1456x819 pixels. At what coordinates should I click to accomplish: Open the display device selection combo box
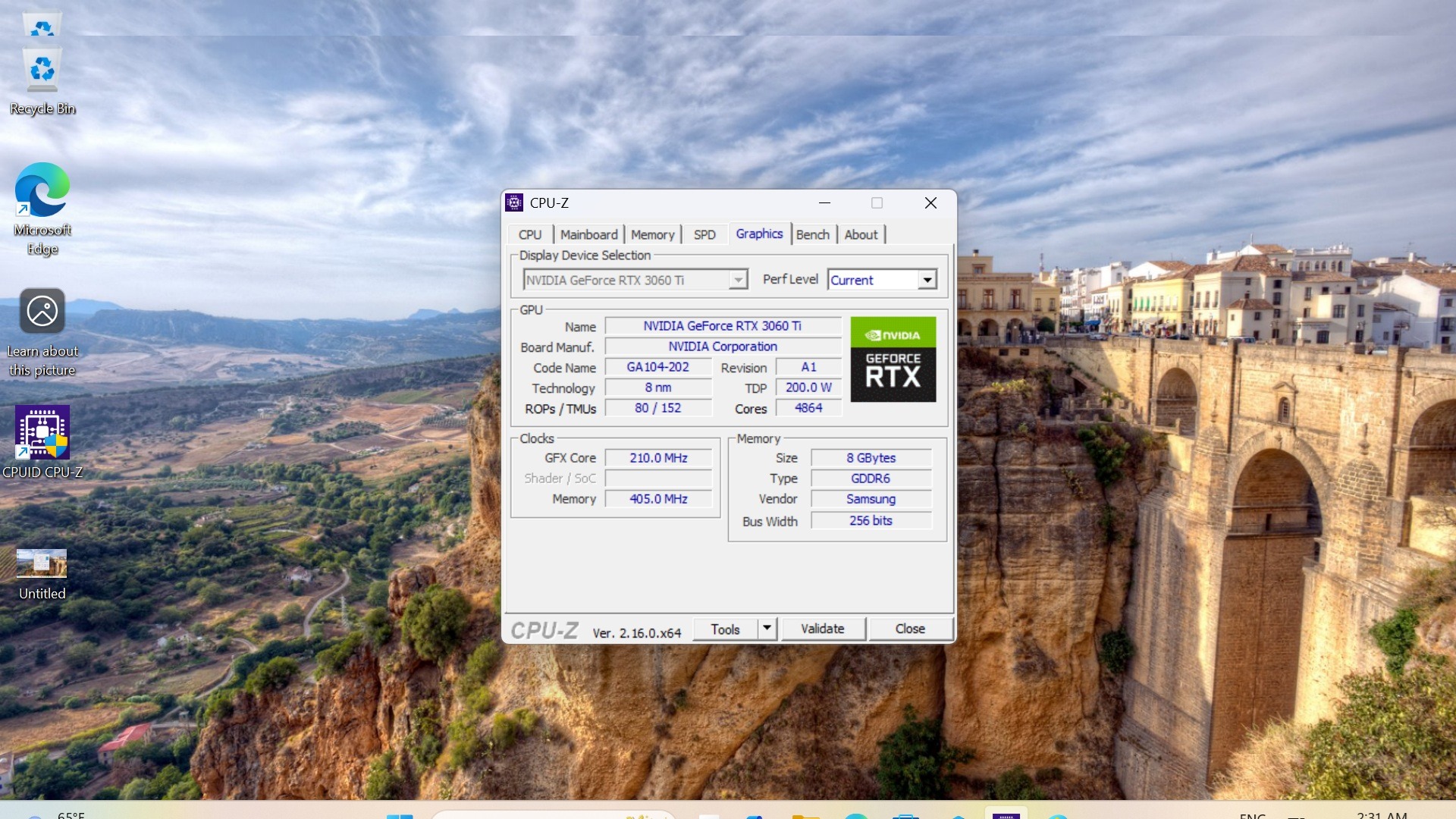pyautogui.click(x=635, y=280)
